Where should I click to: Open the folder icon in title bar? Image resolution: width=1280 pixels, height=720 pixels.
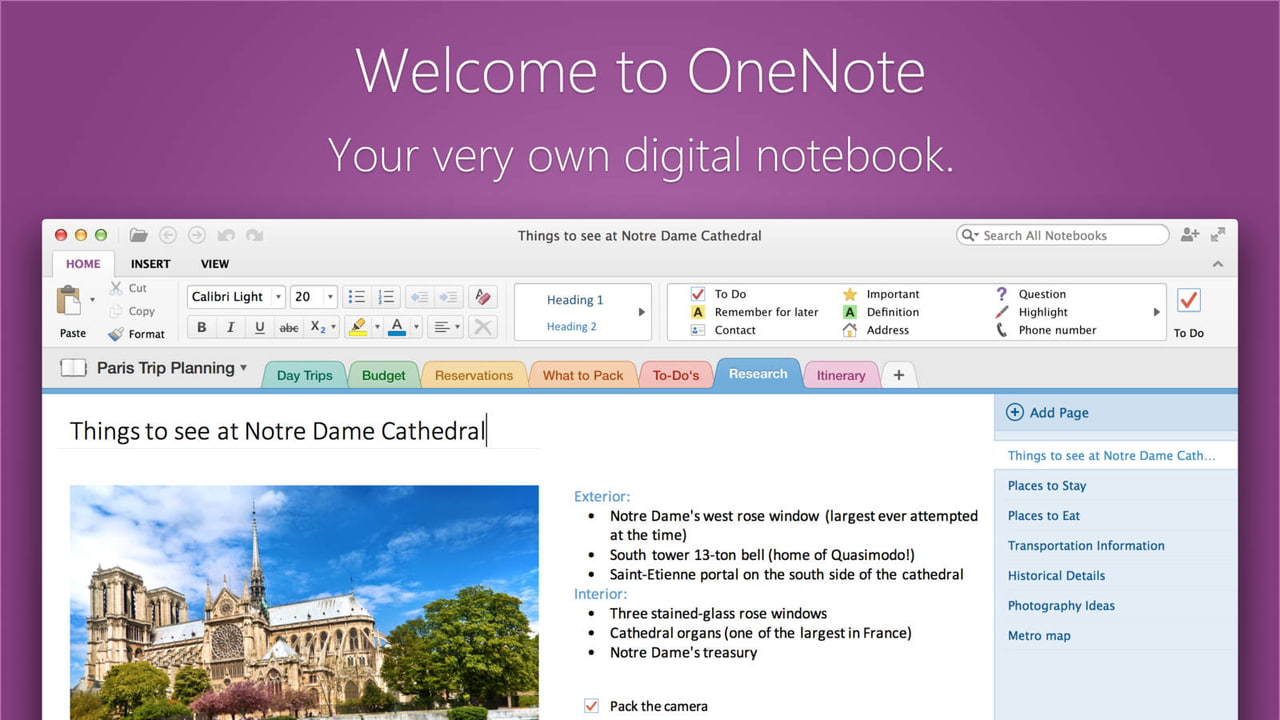[x=139, y=236]
